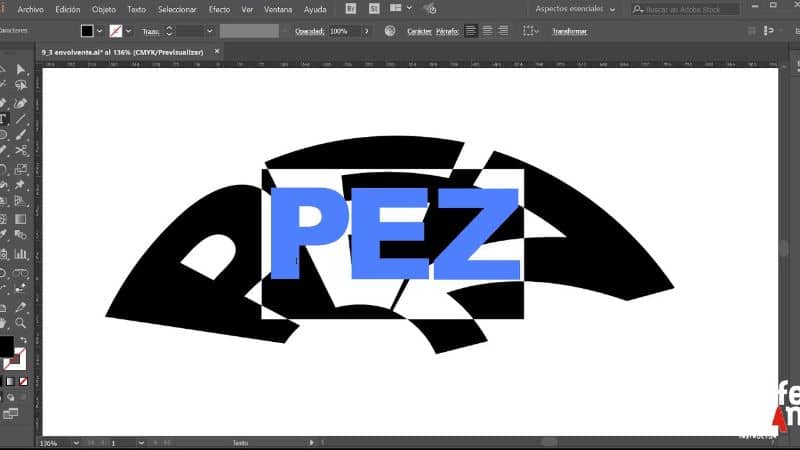The width and height of the screenshot is (800, 450).
Task: Click the arrange documents icon
Action: point(395,8)
